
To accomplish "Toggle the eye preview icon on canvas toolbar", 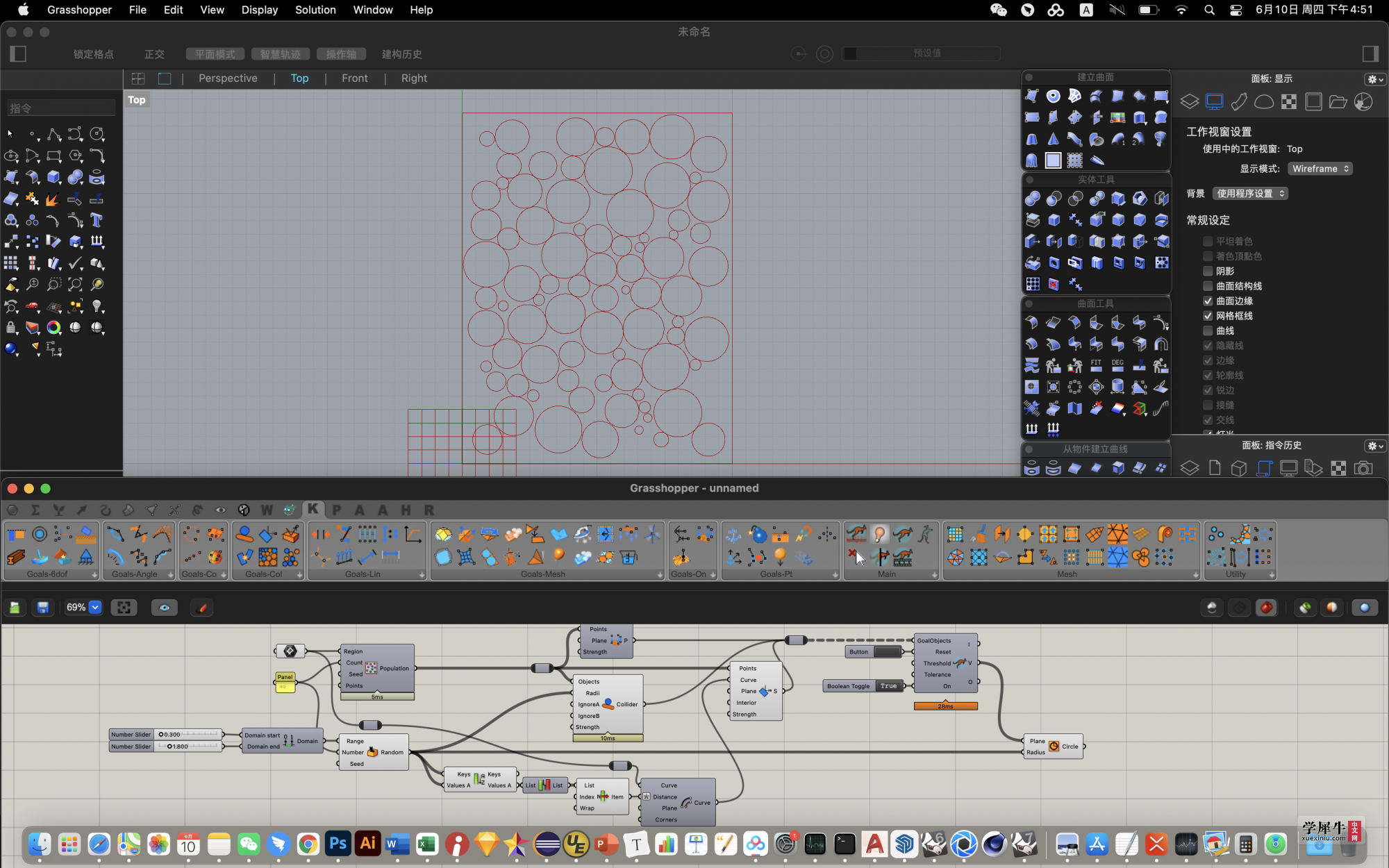I will pos(165,608).
